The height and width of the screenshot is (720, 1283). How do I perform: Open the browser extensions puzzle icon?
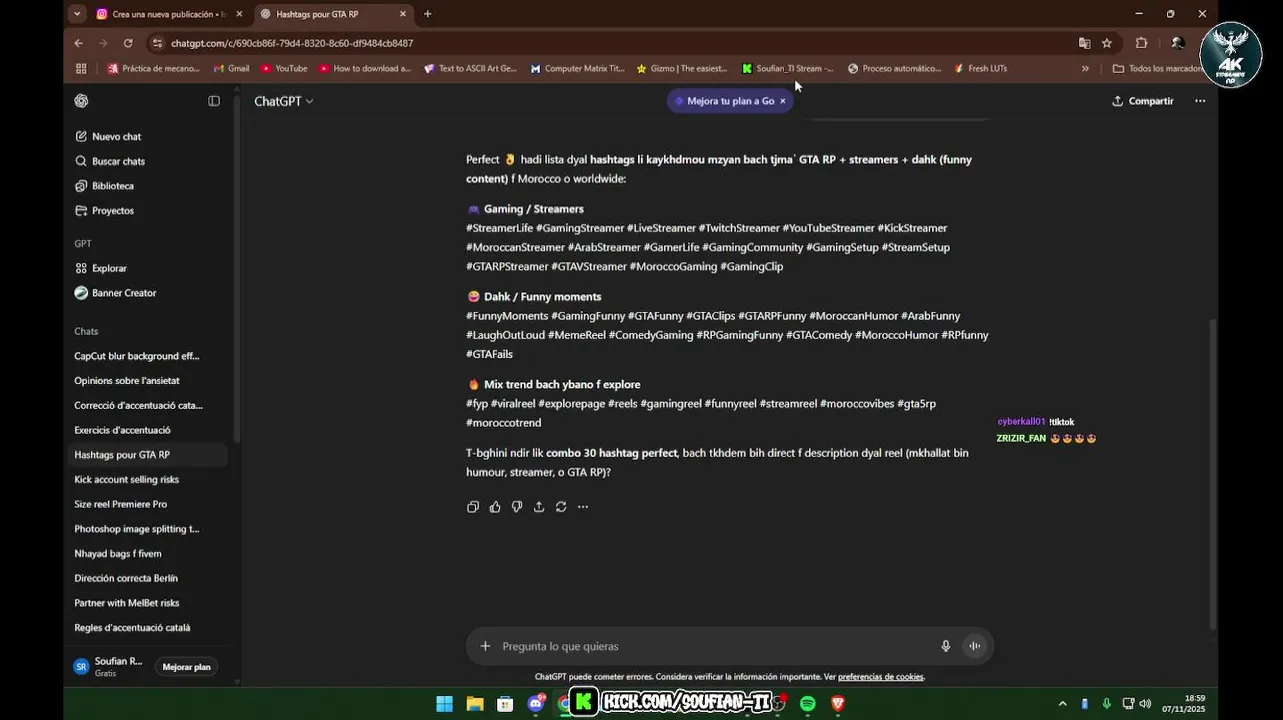tap(1141, 43)
